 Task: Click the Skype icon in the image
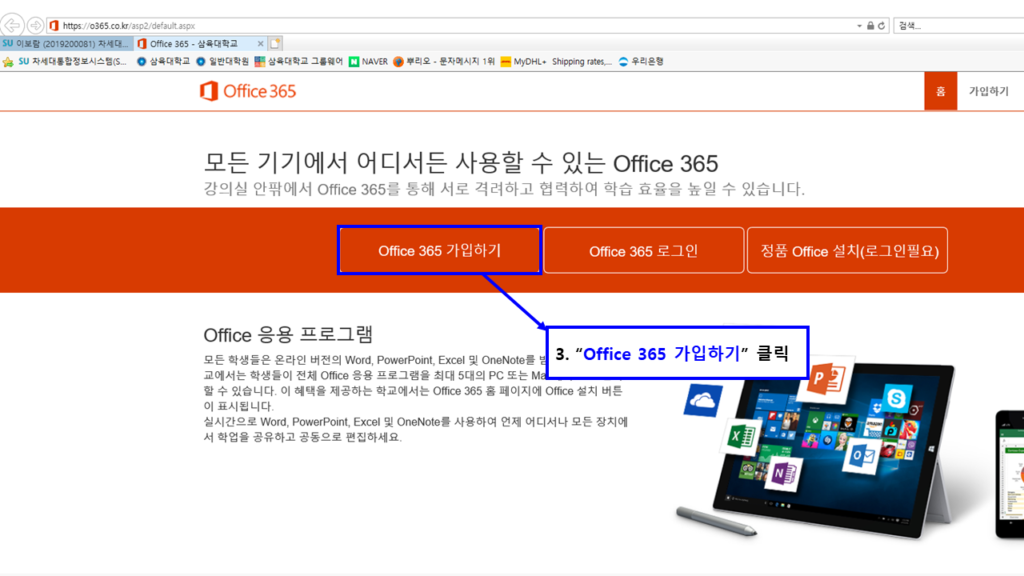pyautogui.click(x=896, y=398)
